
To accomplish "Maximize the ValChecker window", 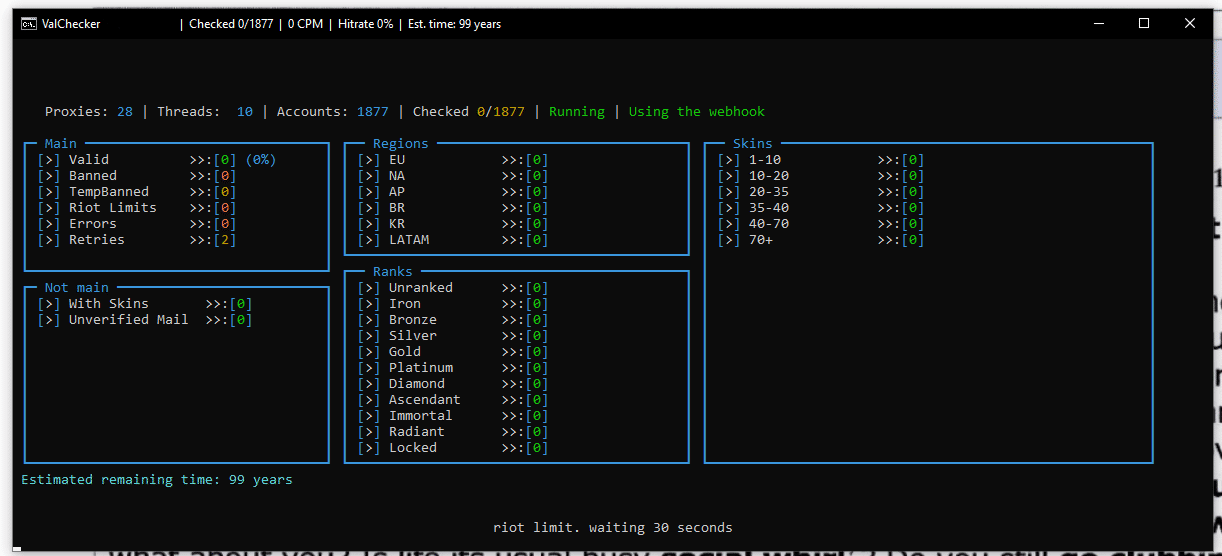I will [x=1144, y=24].
